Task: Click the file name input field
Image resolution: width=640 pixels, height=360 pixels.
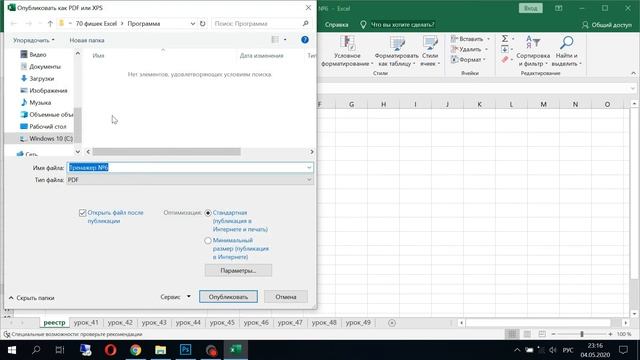Action: tap(190, 167)
